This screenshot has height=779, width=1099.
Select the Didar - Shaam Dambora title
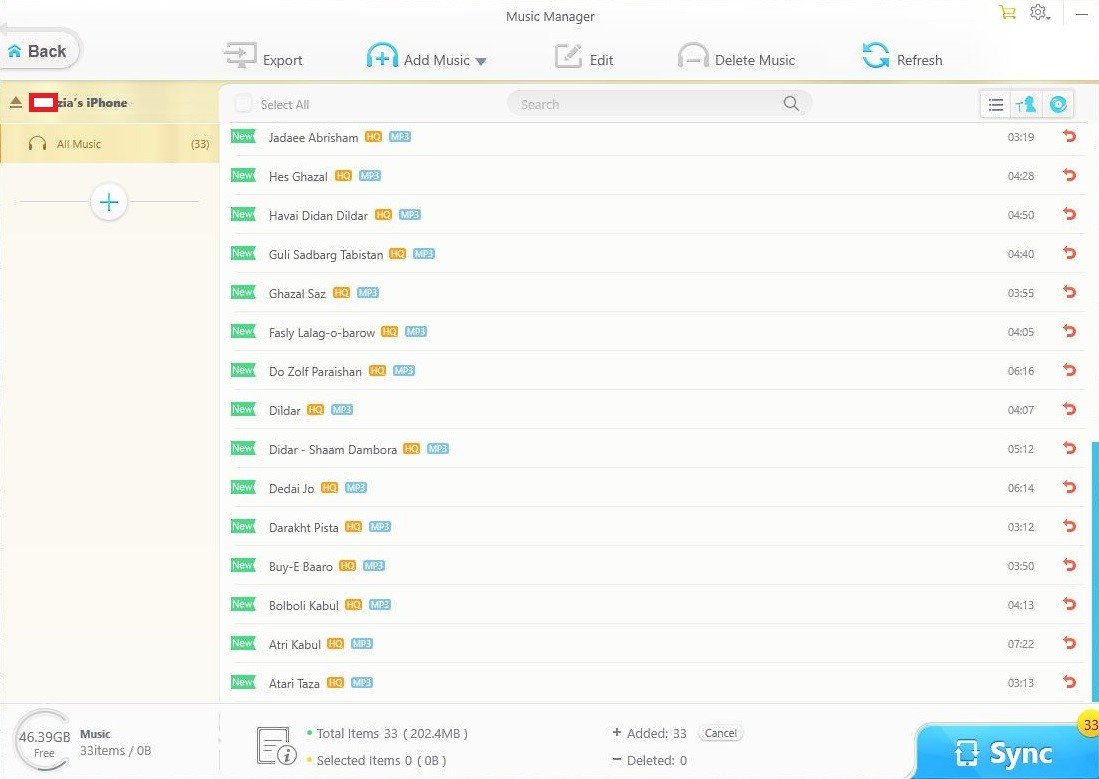(x=333, y=449)
